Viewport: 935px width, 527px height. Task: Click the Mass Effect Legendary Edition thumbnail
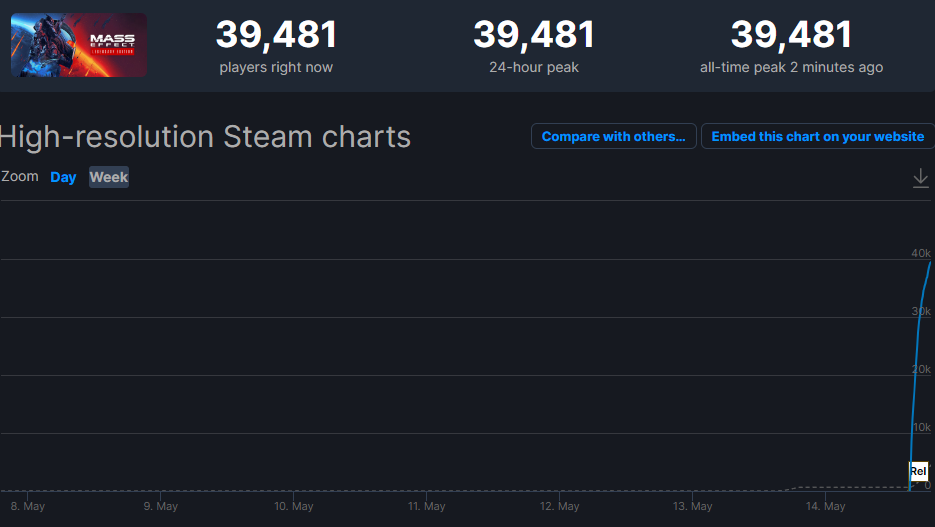79,45
